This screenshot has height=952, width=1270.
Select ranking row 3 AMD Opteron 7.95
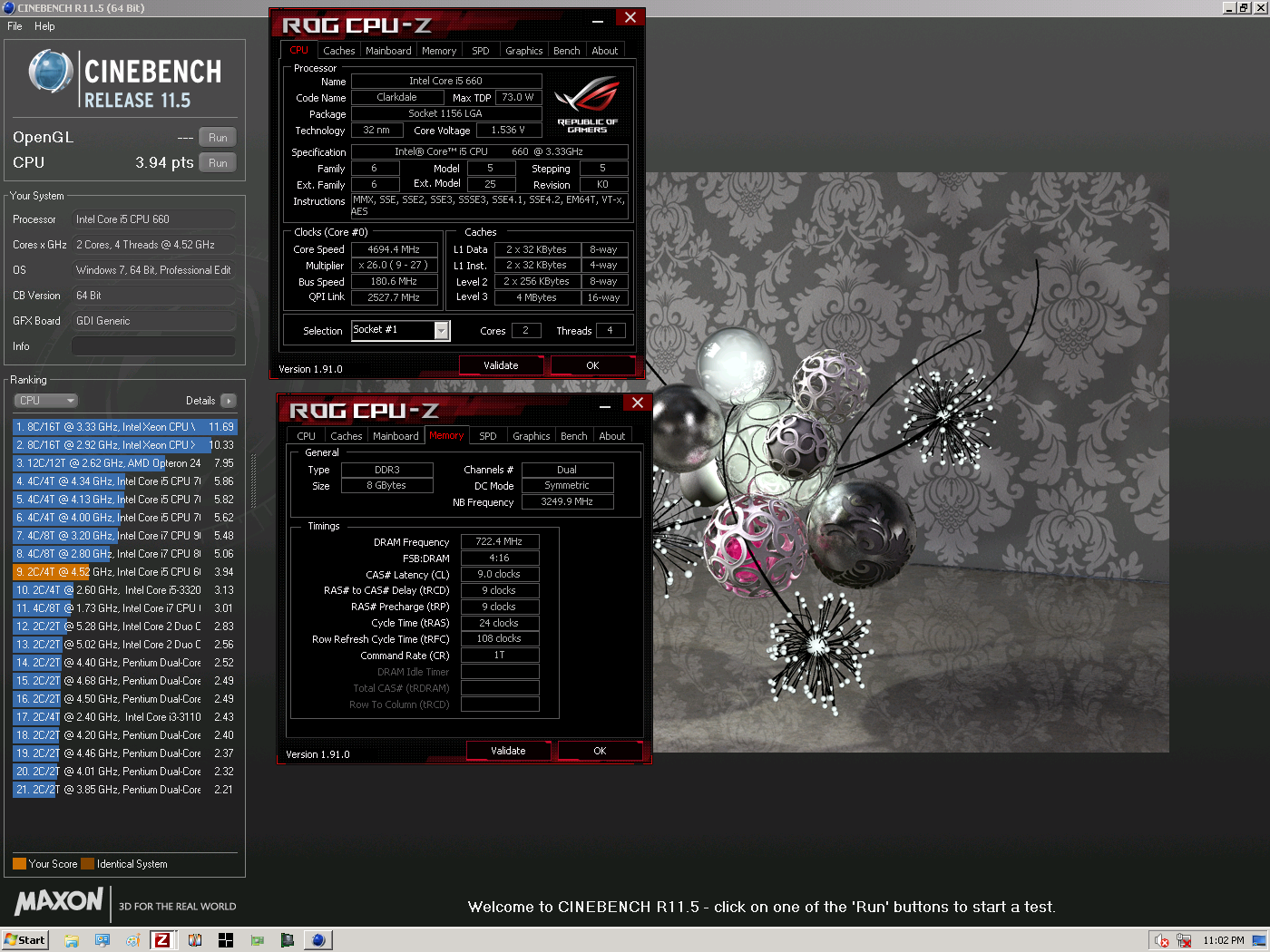point(125,463)
